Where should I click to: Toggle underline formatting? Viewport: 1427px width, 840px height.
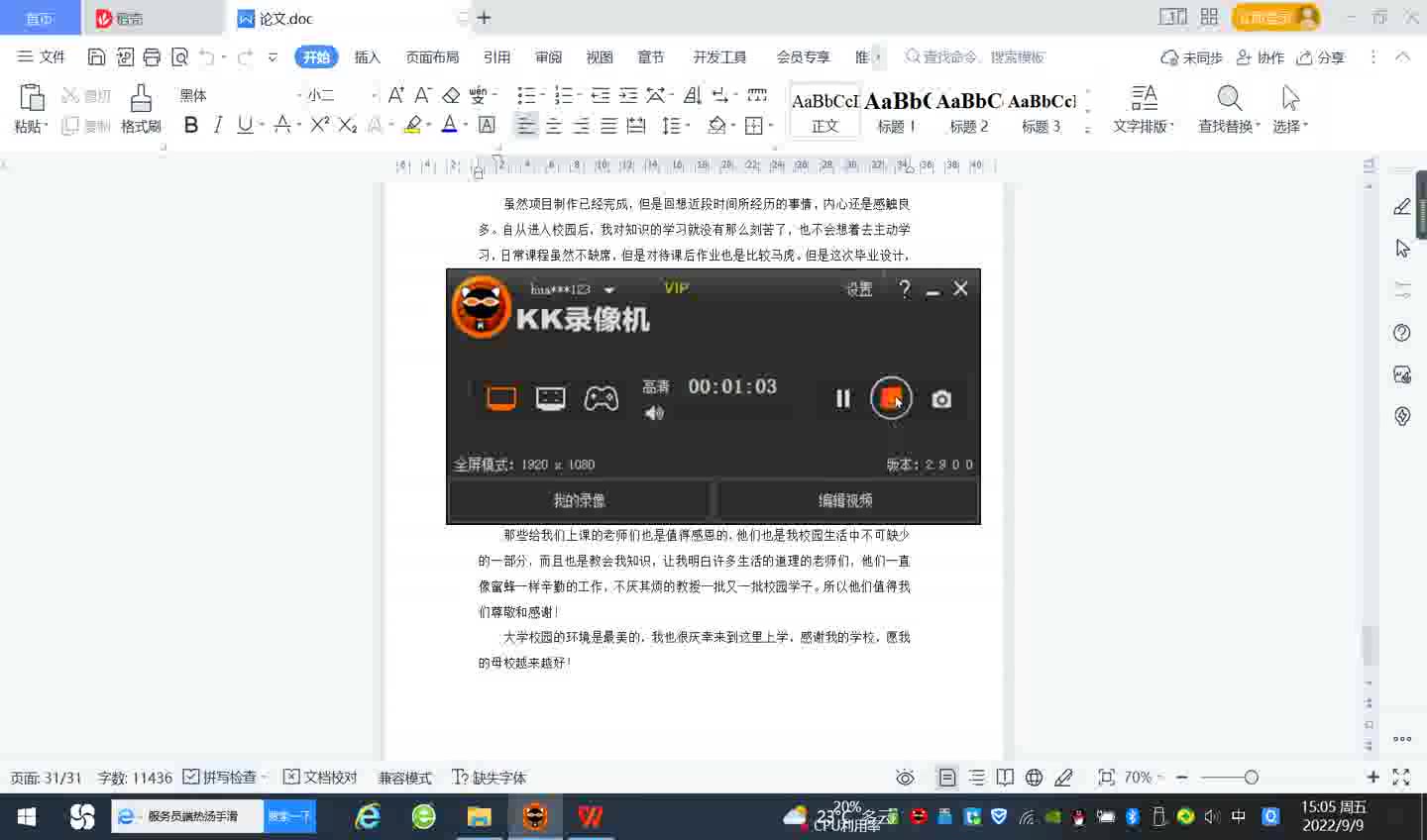245,125
